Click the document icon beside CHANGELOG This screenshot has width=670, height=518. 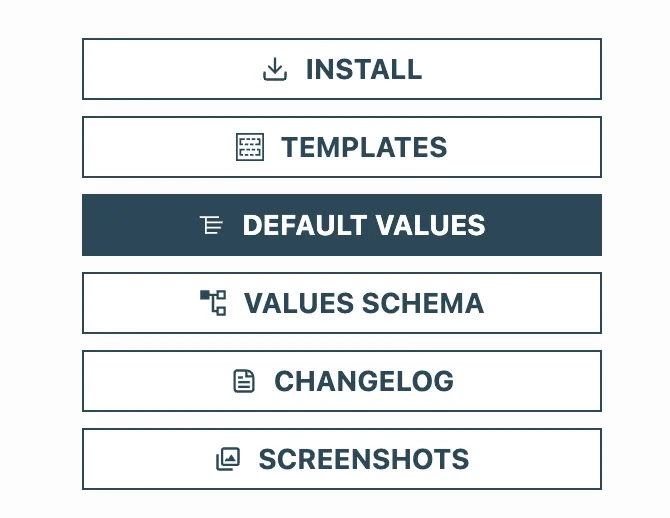244,381
